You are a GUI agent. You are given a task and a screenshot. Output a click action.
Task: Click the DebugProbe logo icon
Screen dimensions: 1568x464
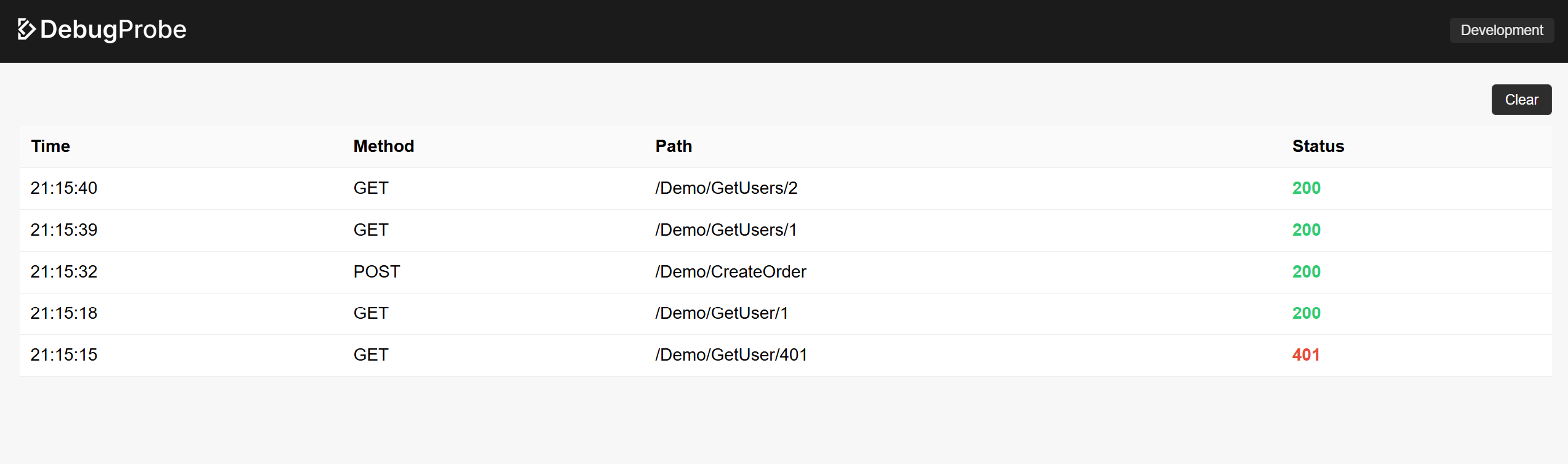[26, 29]
